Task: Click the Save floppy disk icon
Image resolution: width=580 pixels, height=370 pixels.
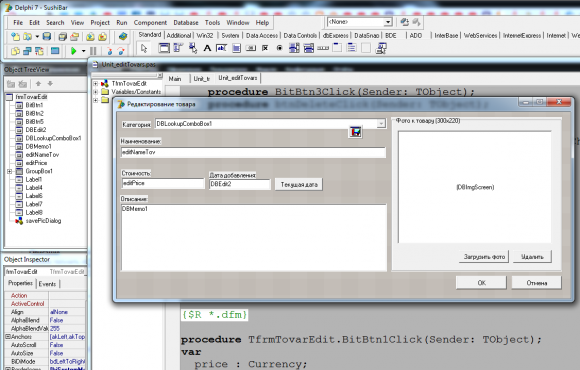Action: click(47, 37)
